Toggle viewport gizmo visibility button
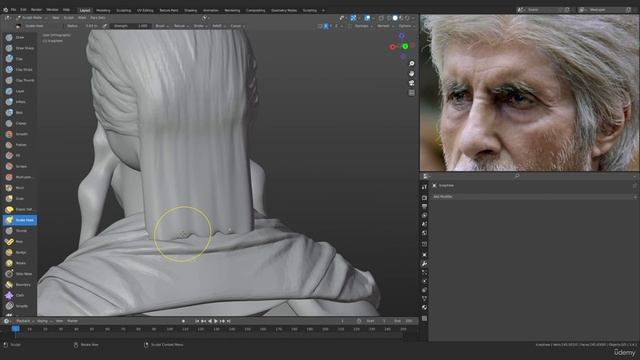Image resolution: width=640 pixels, height=360 pixels. click(353, 18)
